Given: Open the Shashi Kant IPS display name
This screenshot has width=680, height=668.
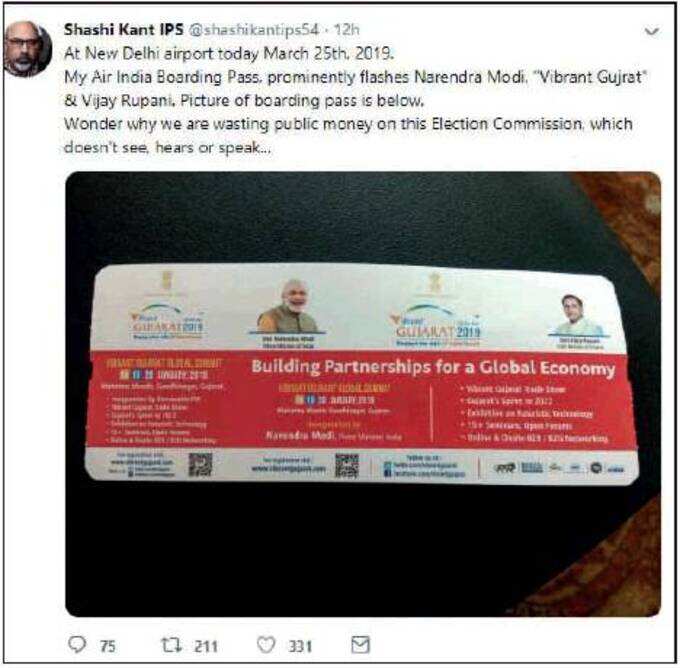Looking at the screenshot, I should click(124, 29).
